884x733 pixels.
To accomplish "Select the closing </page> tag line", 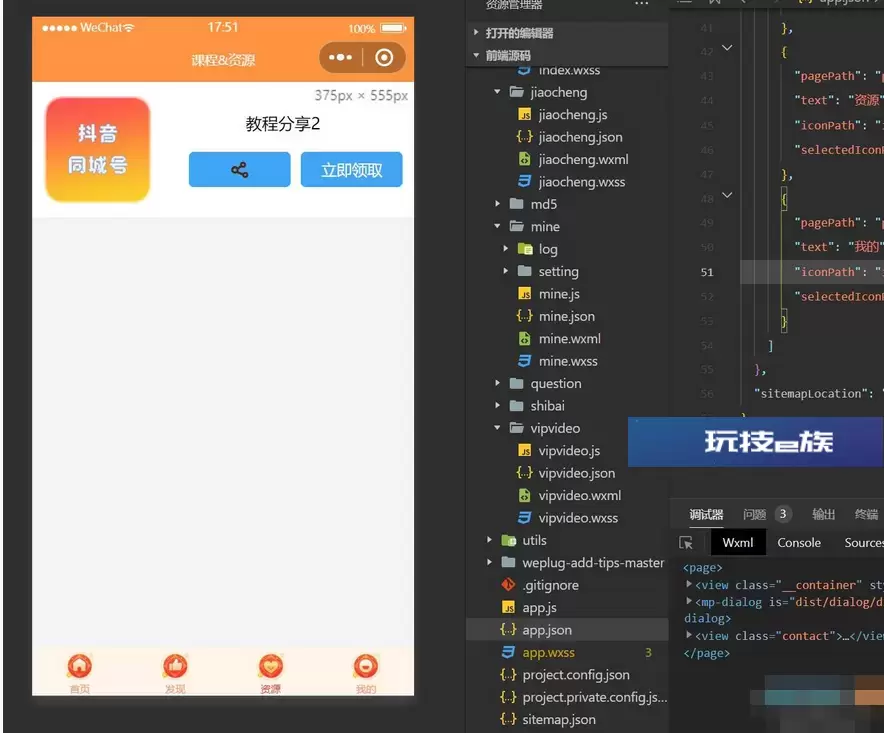I will click(x=706, y=653).
